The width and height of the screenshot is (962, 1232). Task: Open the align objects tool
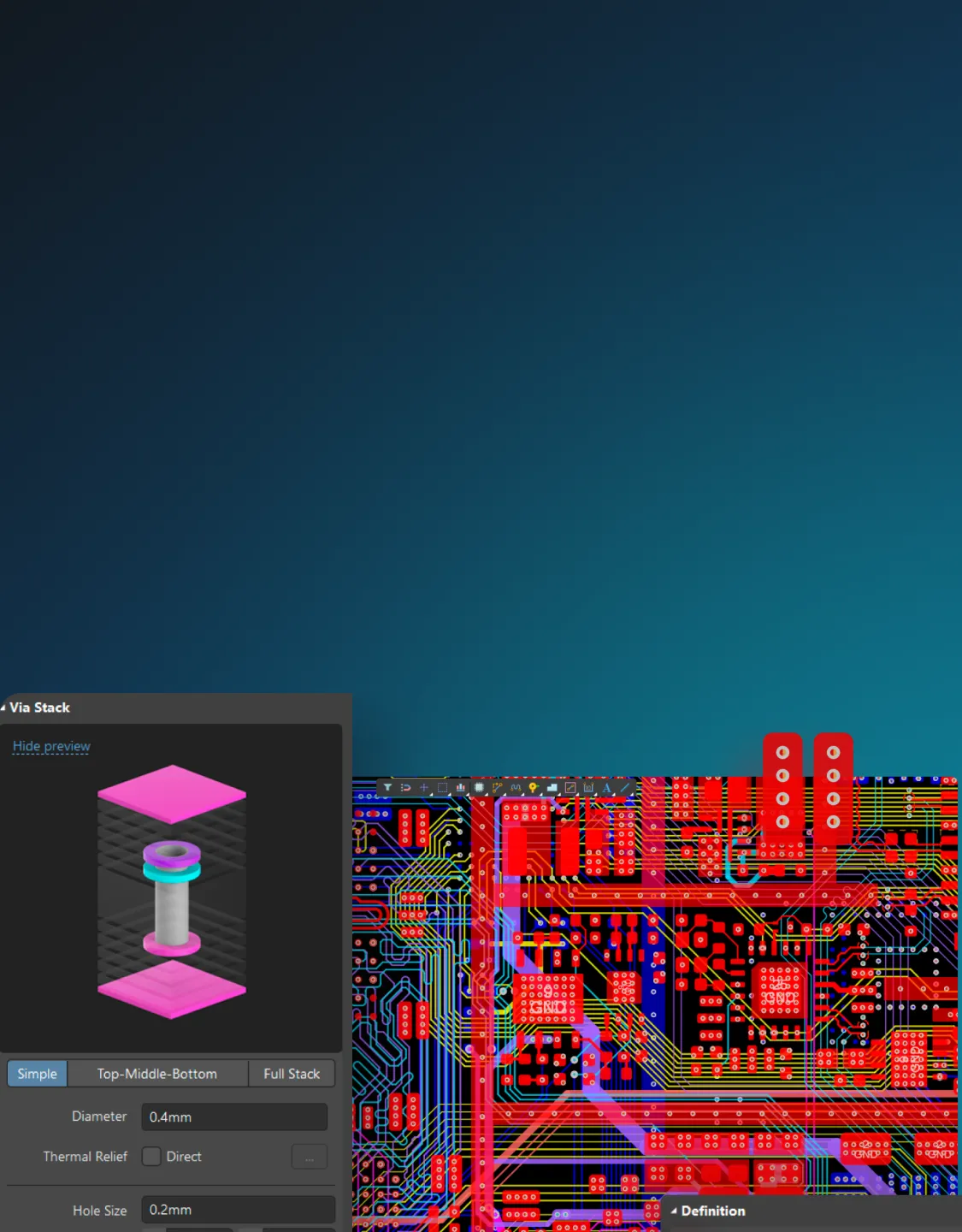(x=461, y=787)
